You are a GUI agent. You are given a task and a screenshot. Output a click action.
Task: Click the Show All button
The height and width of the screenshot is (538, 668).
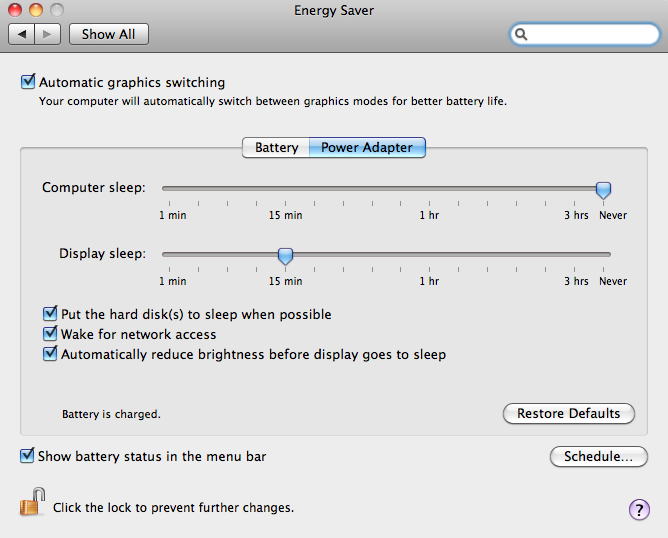point(109,34)
